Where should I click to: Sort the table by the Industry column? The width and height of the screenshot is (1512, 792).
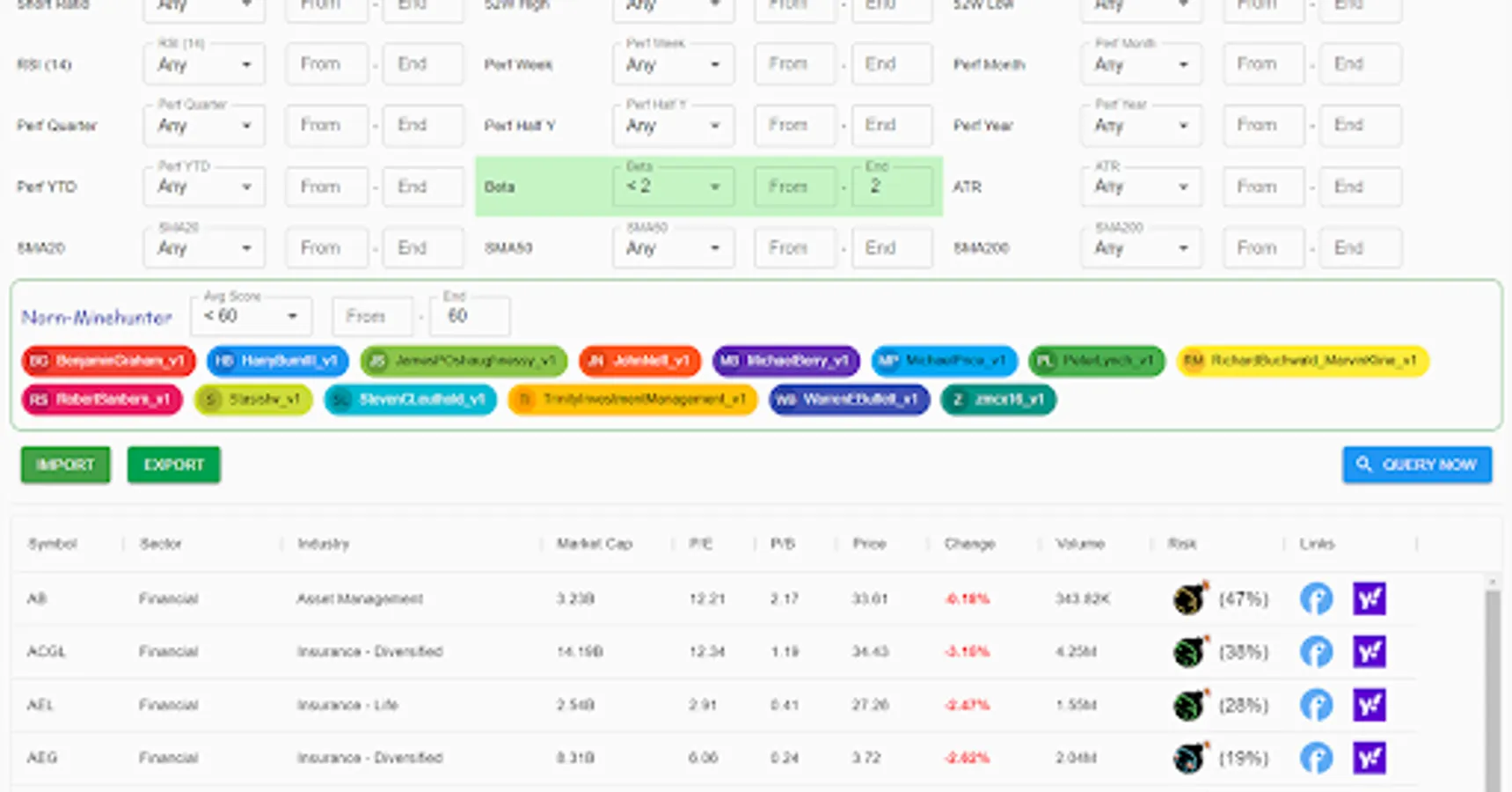324,544
